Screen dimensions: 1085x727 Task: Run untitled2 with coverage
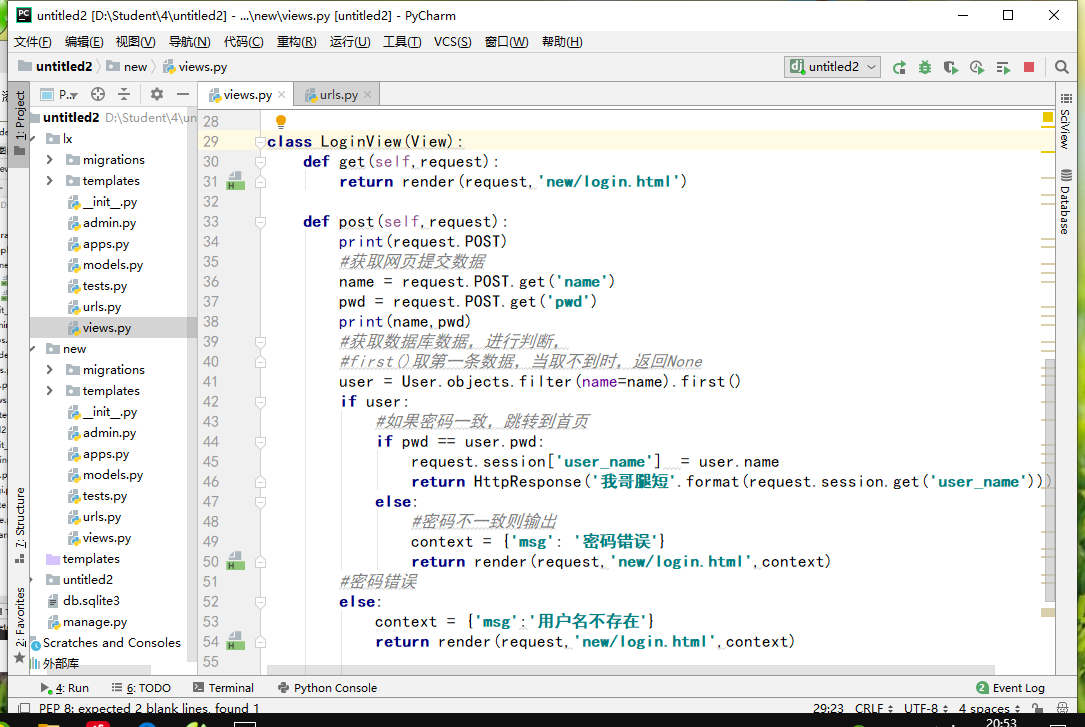point(951,67)
